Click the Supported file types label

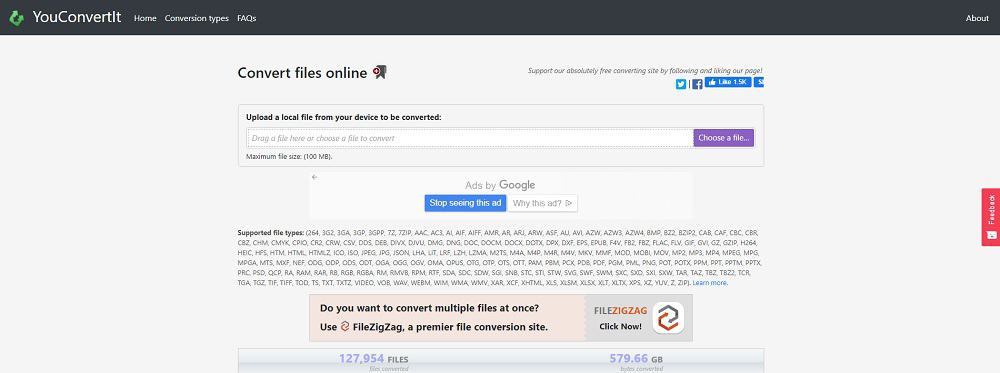(x=271, y=233)
